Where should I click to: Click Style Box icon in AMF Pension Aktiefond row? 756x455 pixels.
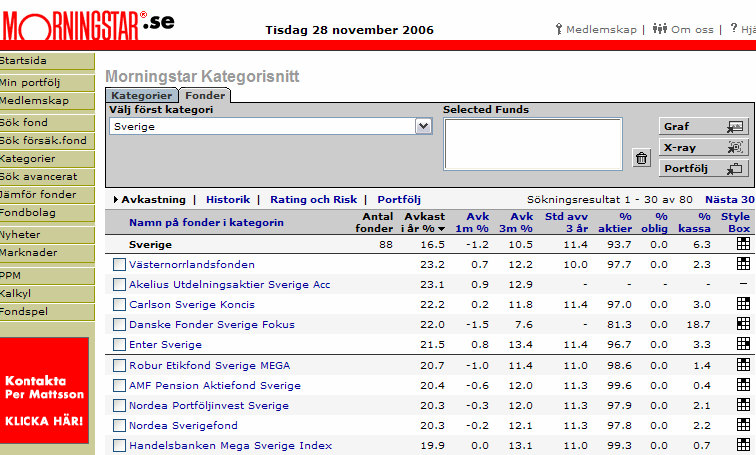pos(743,385)
